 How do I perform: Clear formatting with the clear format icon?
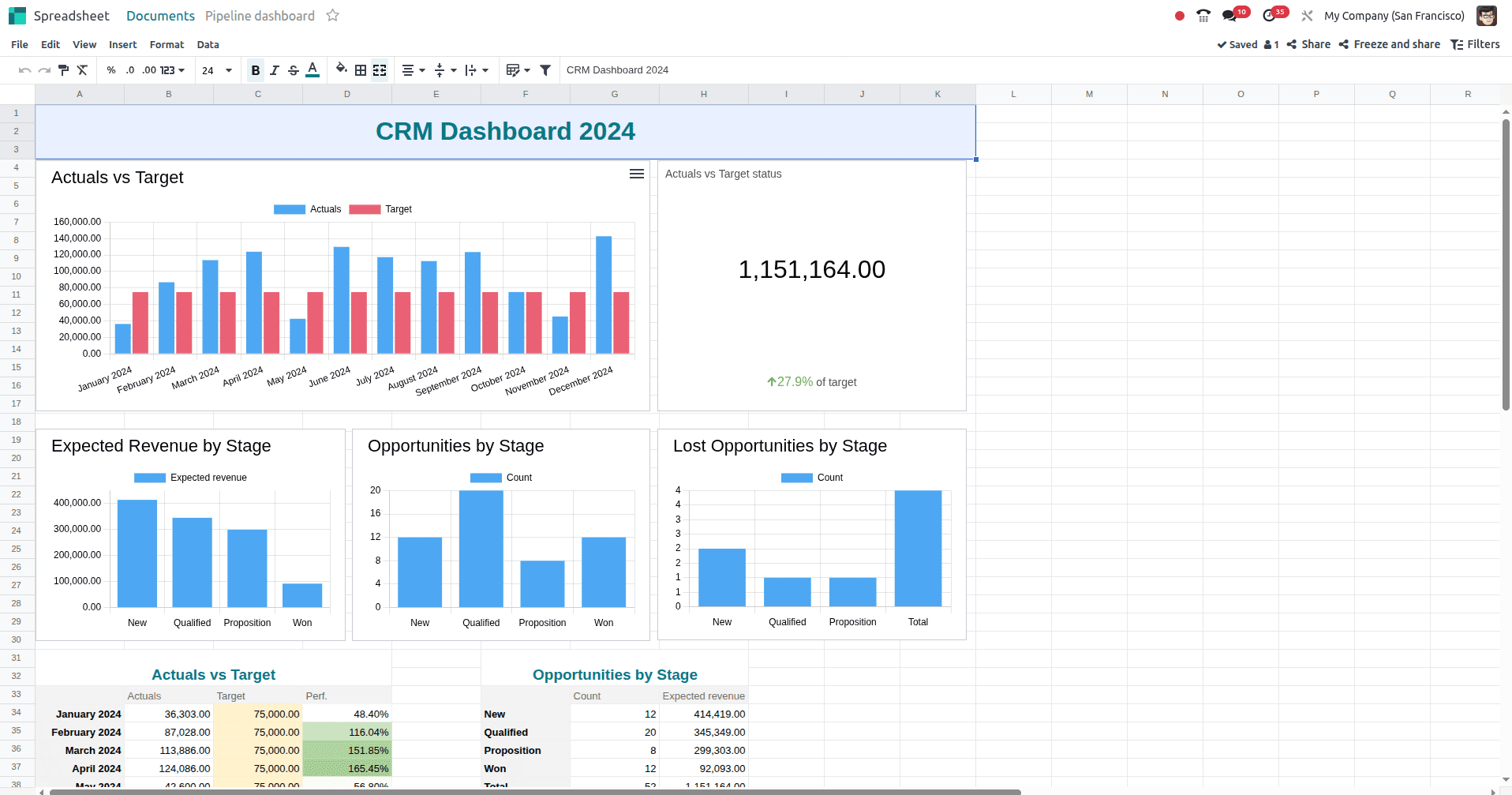[x=83, y=69]
